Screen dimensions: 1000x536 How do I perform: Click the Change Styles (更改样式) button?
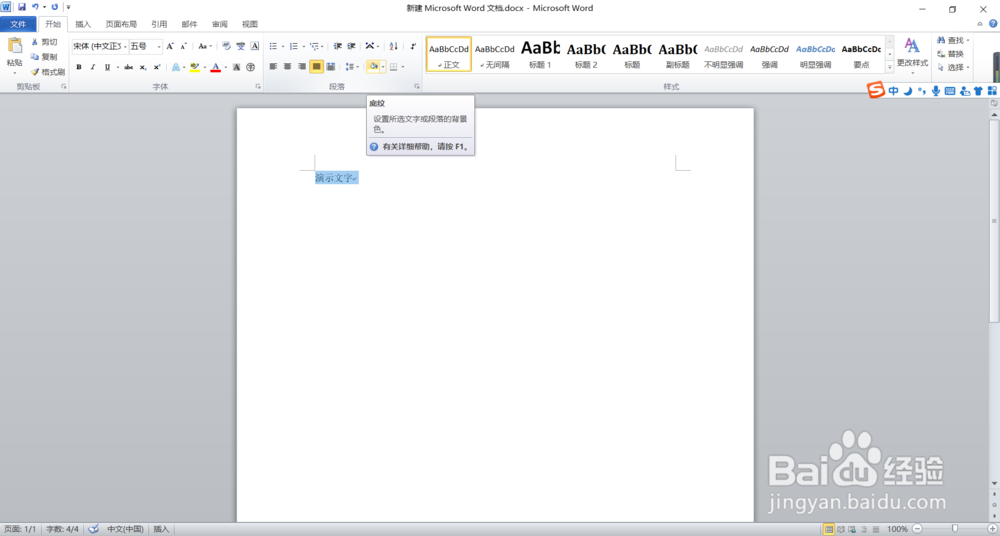[x=912, y=55]
